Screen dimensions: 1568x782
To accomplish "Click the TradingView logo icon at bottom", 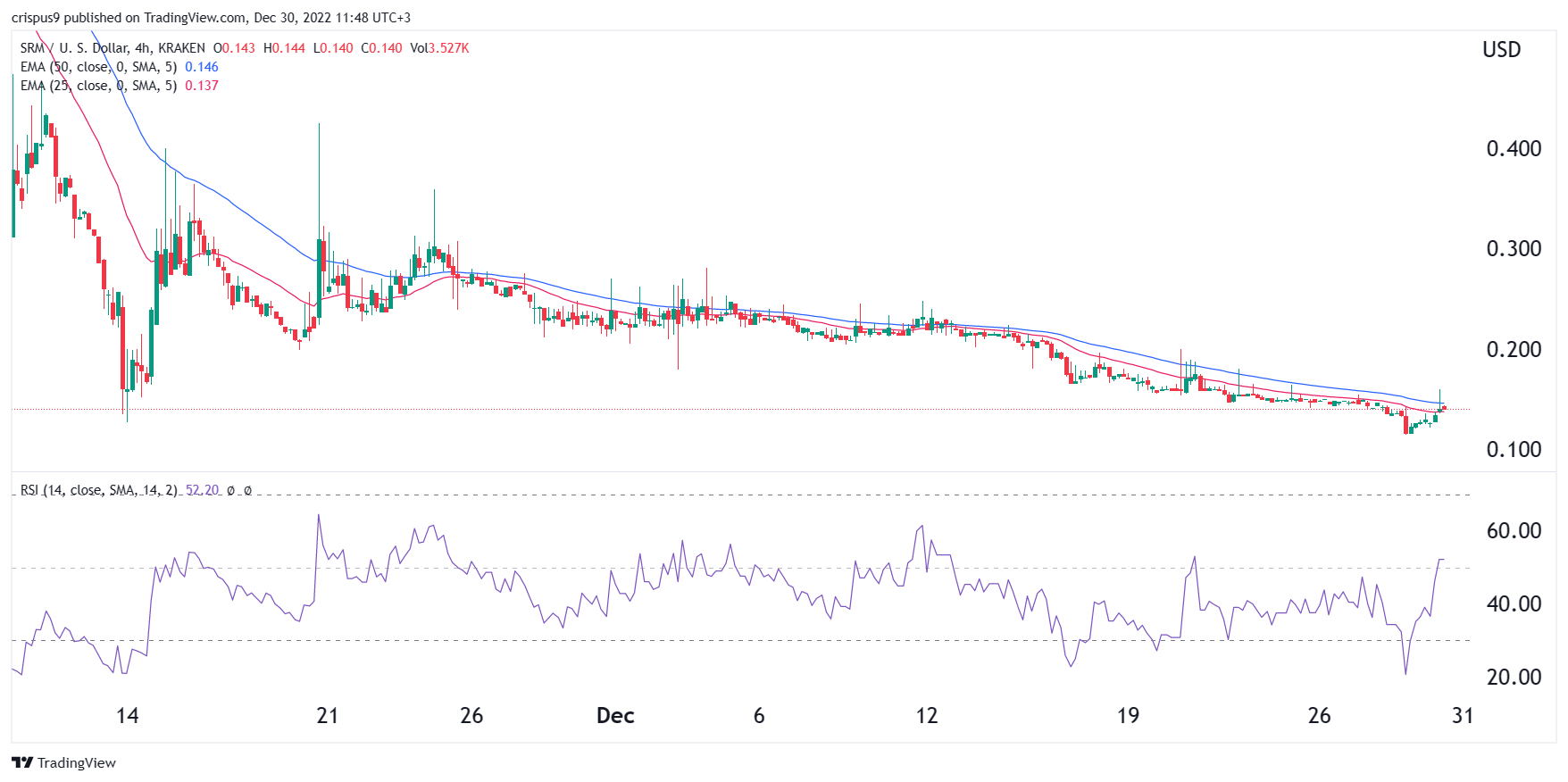I will tap(22, 762).
